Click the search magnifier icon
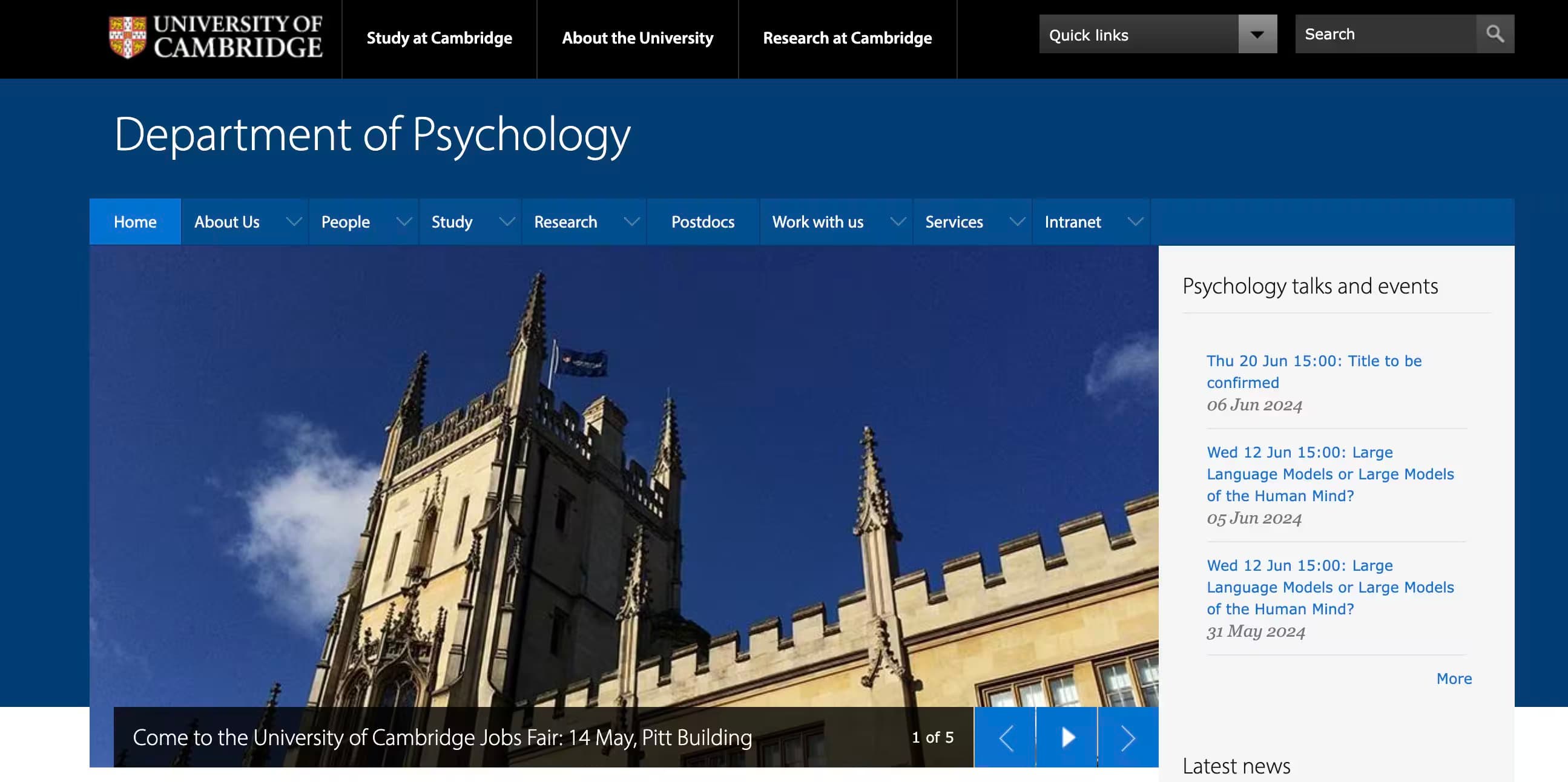Viewport: 1568px width, 782px height. [x=1495, y=34]
